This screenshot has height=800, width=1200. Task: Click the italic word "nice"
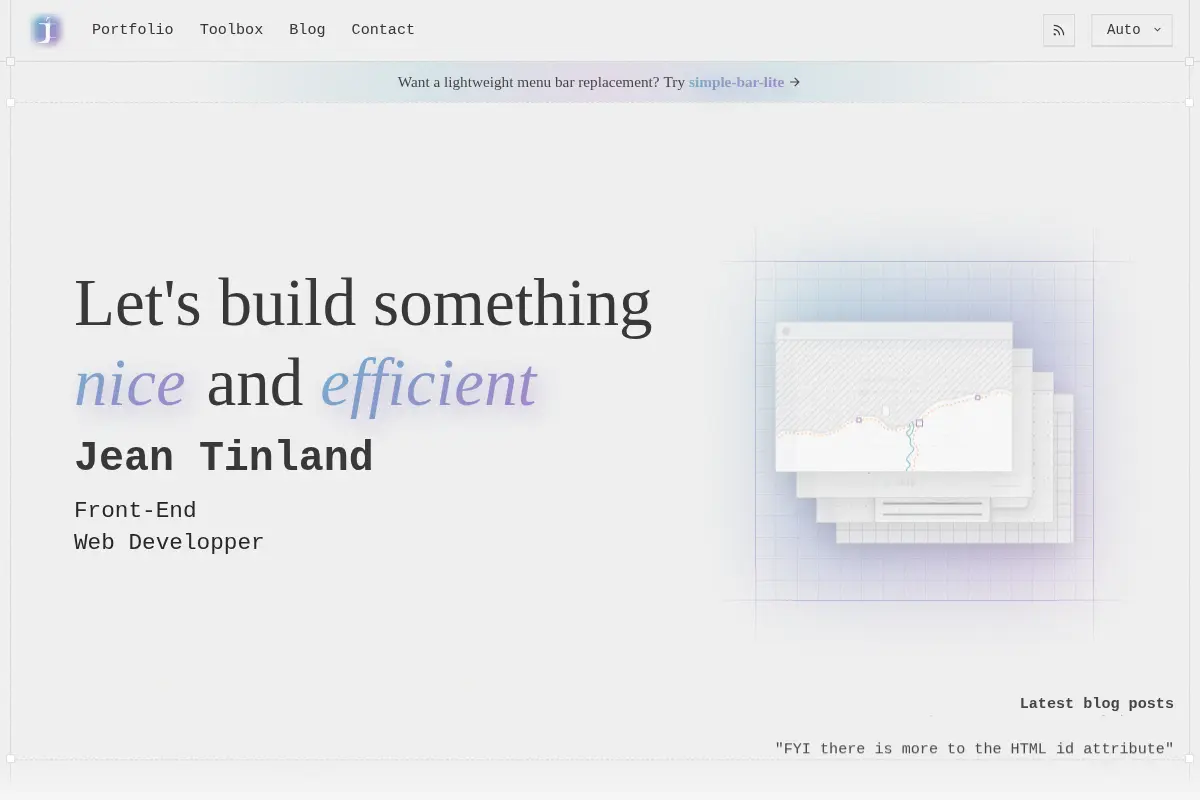[130, 382]
